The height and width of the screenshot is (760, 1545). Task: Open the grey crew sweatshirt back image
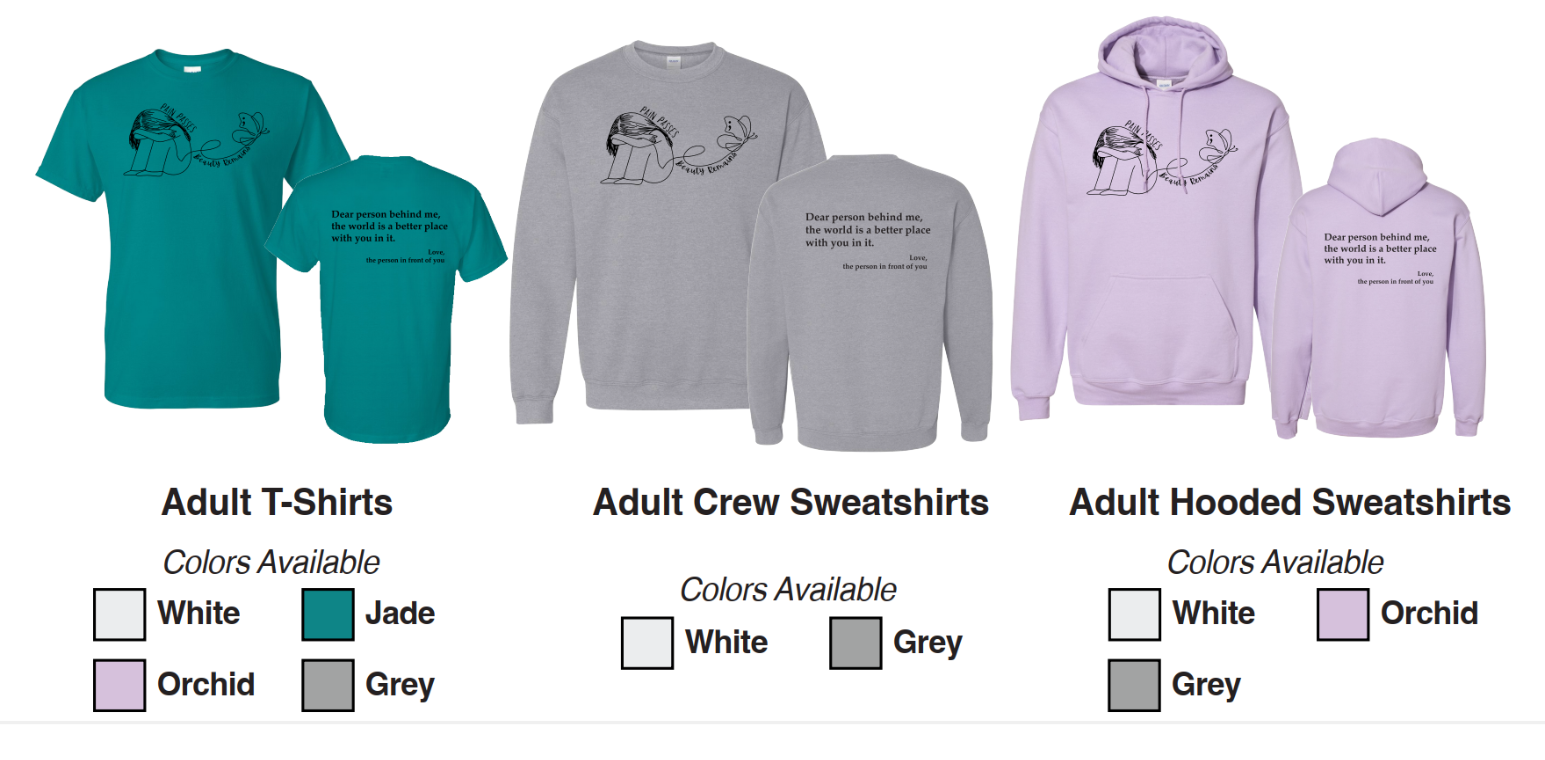870,300
